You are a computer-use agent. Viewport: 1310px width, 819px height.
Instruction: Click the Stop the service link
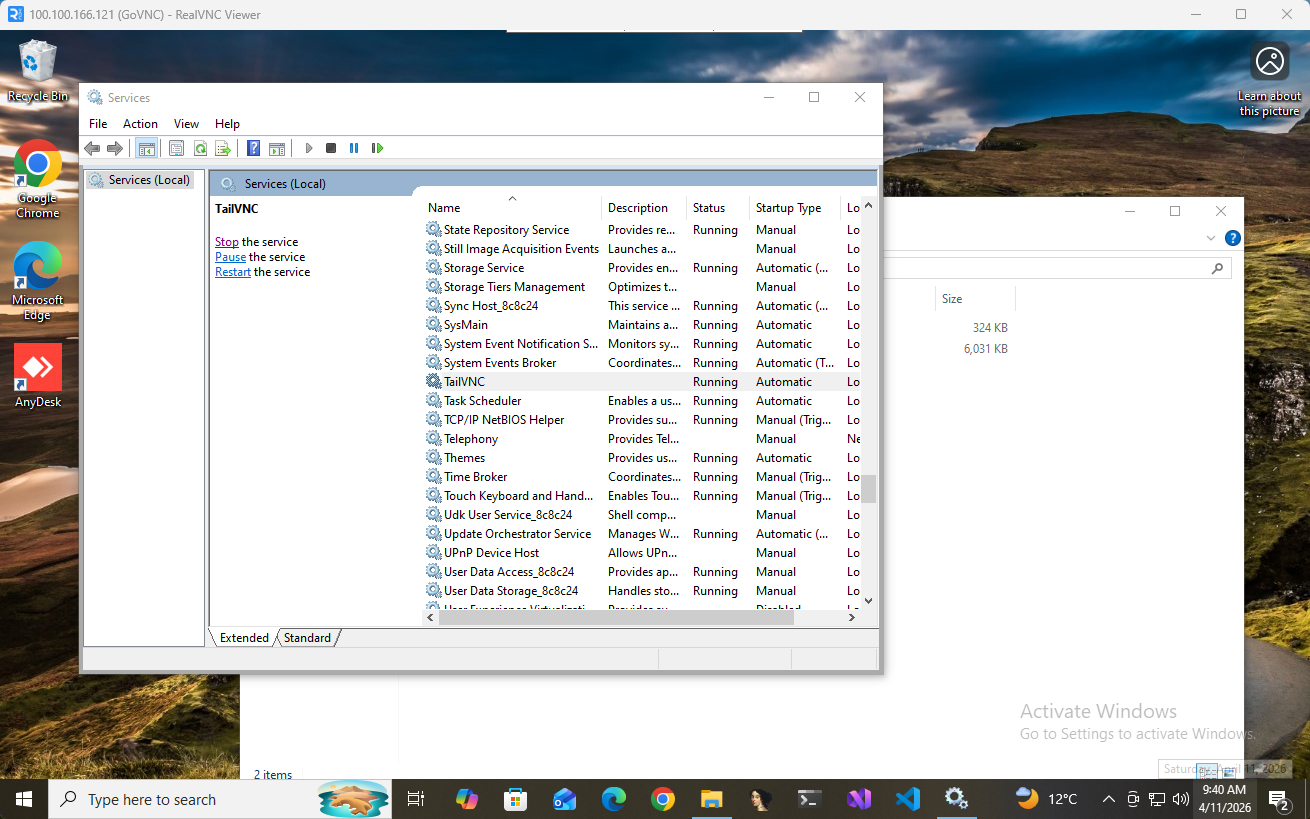226,242
